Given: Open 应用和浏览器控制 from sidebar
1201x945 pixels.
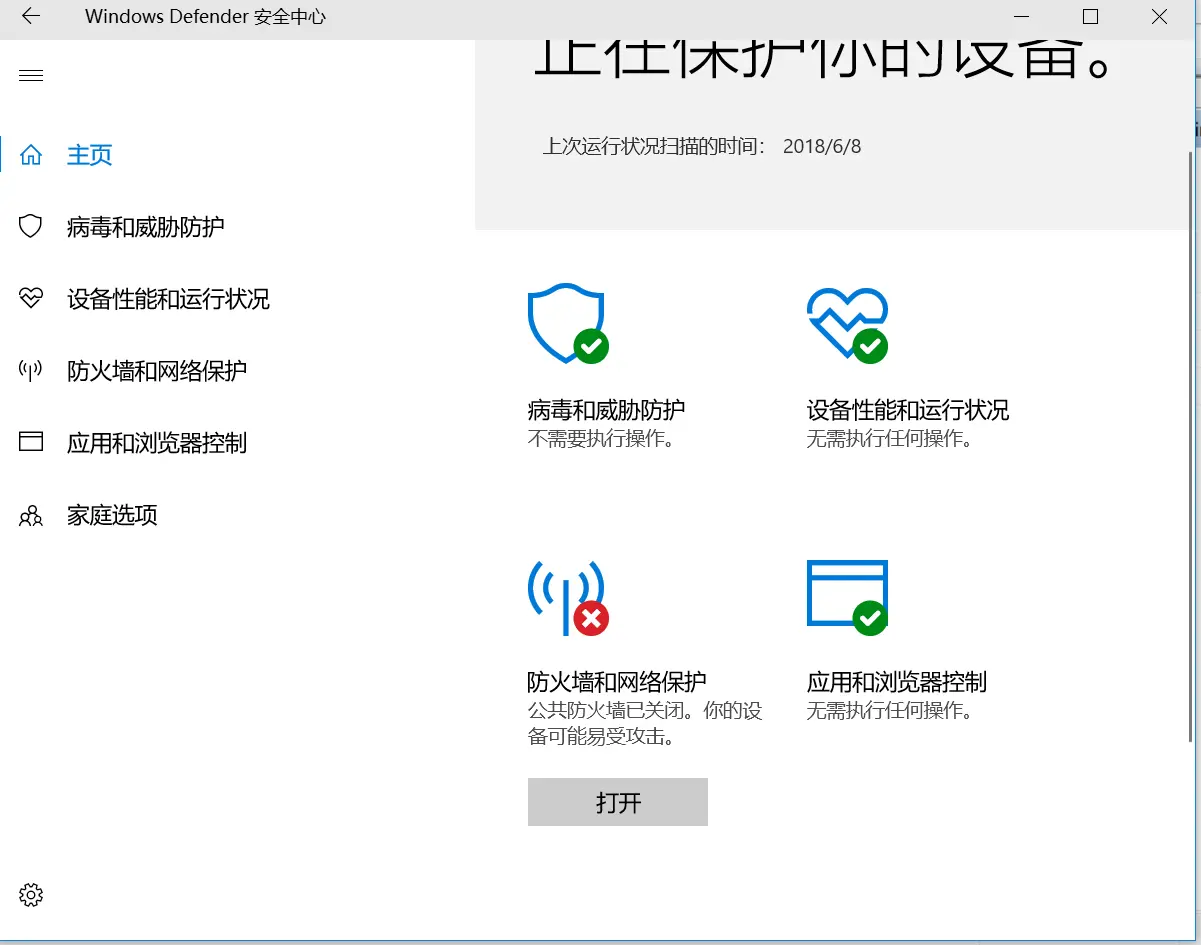Looking at the screenshot, I should click(x=157, y=443).
